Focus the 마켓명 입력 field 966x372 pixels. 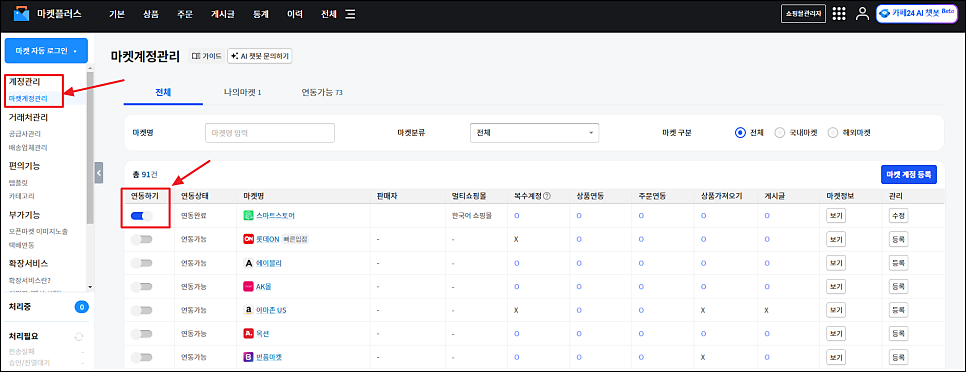[270, 132]
